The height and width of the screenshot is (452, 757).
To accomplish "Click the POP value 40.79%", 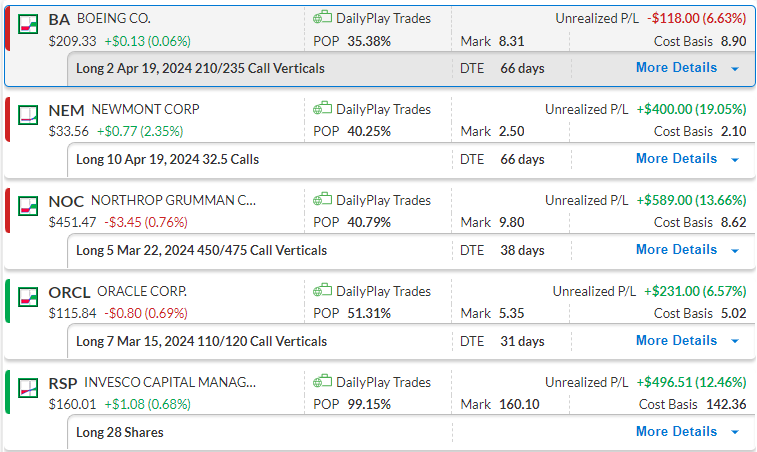I will click(x=369, y=222).
